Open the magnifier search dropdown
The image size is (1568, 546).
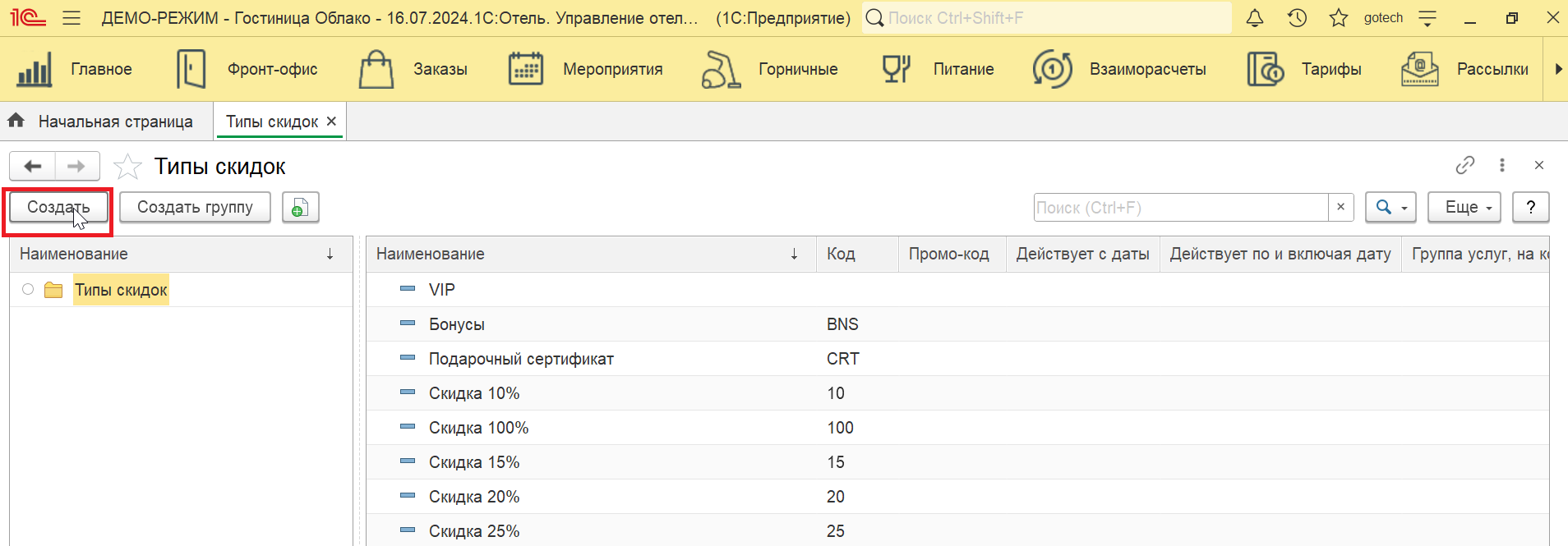point(1390,208)
